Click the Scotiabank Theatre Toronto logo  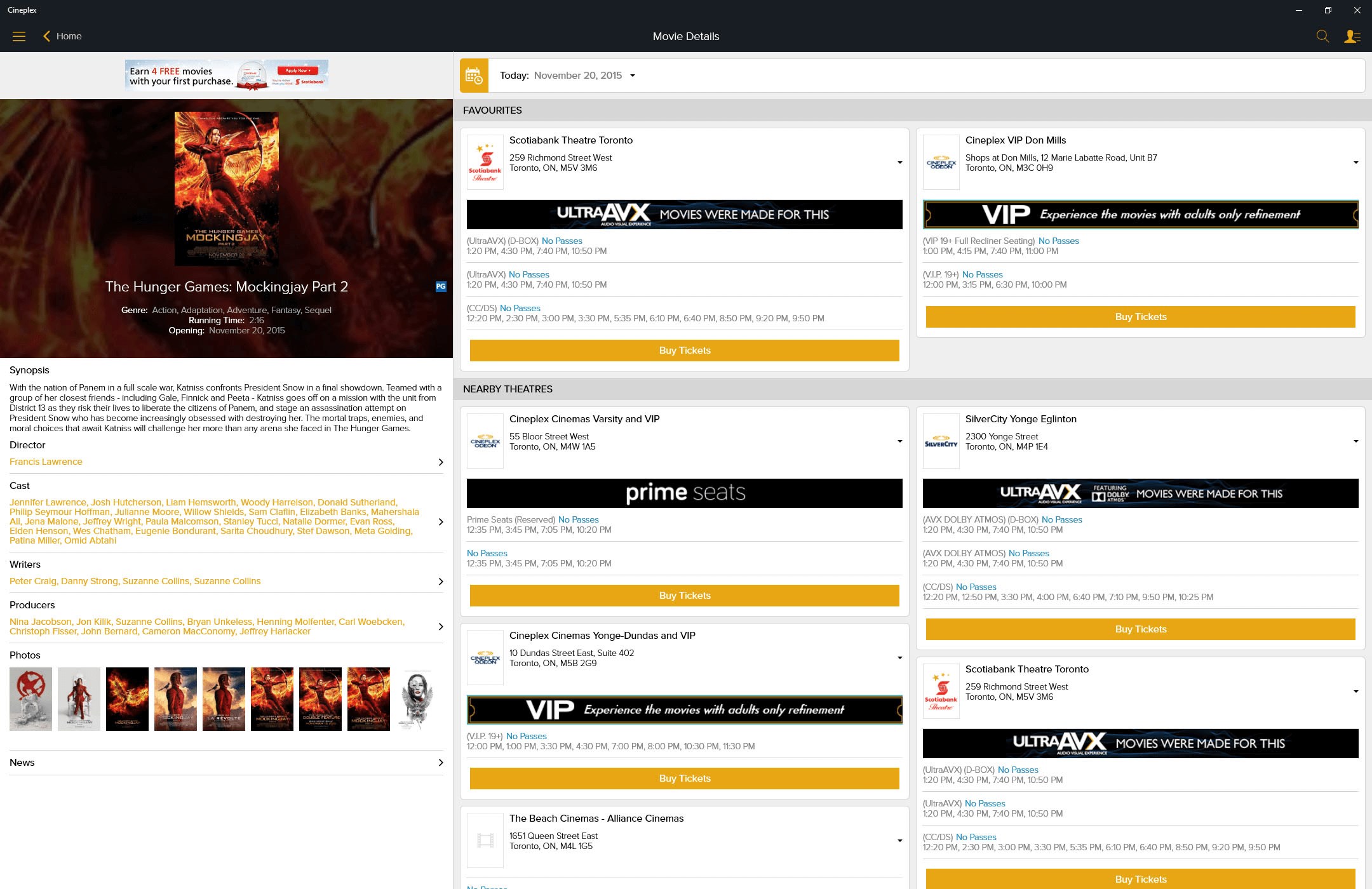485,162
